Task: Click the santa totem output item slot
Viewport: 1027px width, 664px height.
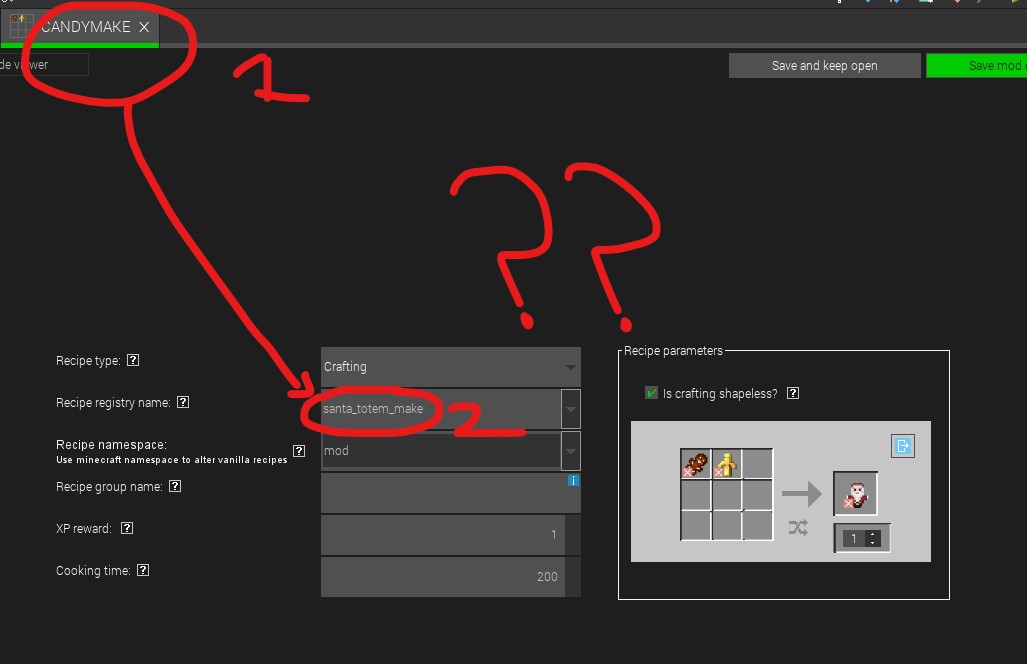Action: pos(856,493)
